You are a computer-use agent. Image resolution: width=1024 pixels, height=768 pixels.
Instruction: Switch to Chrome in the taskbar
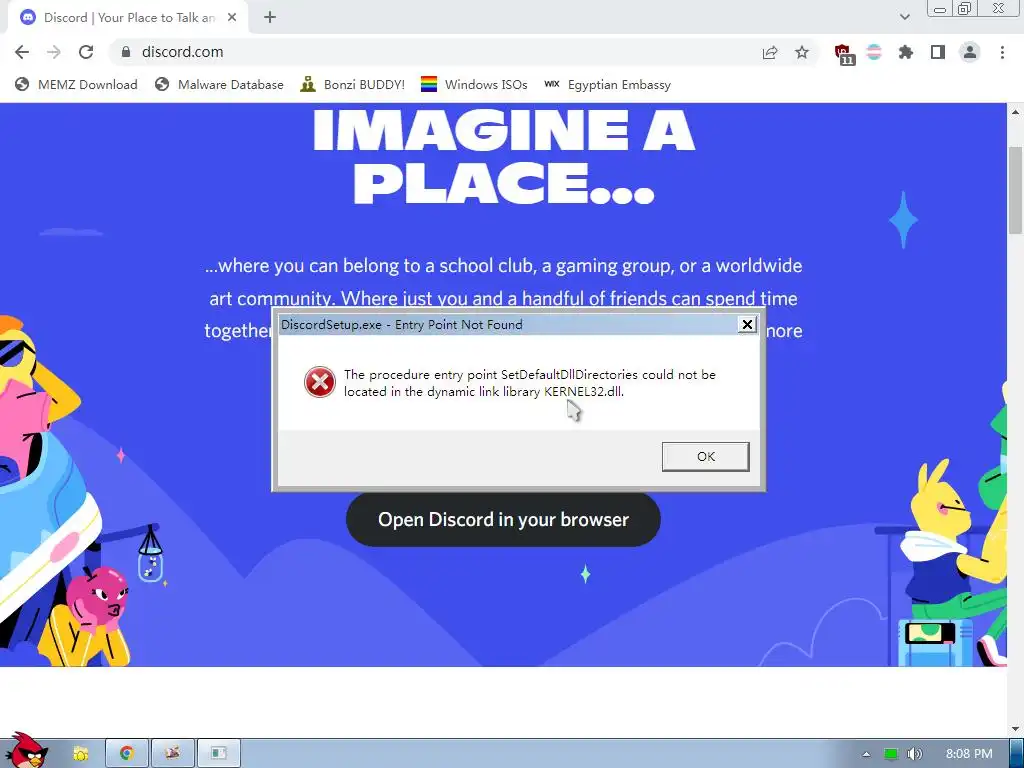(x=127, y=754)
